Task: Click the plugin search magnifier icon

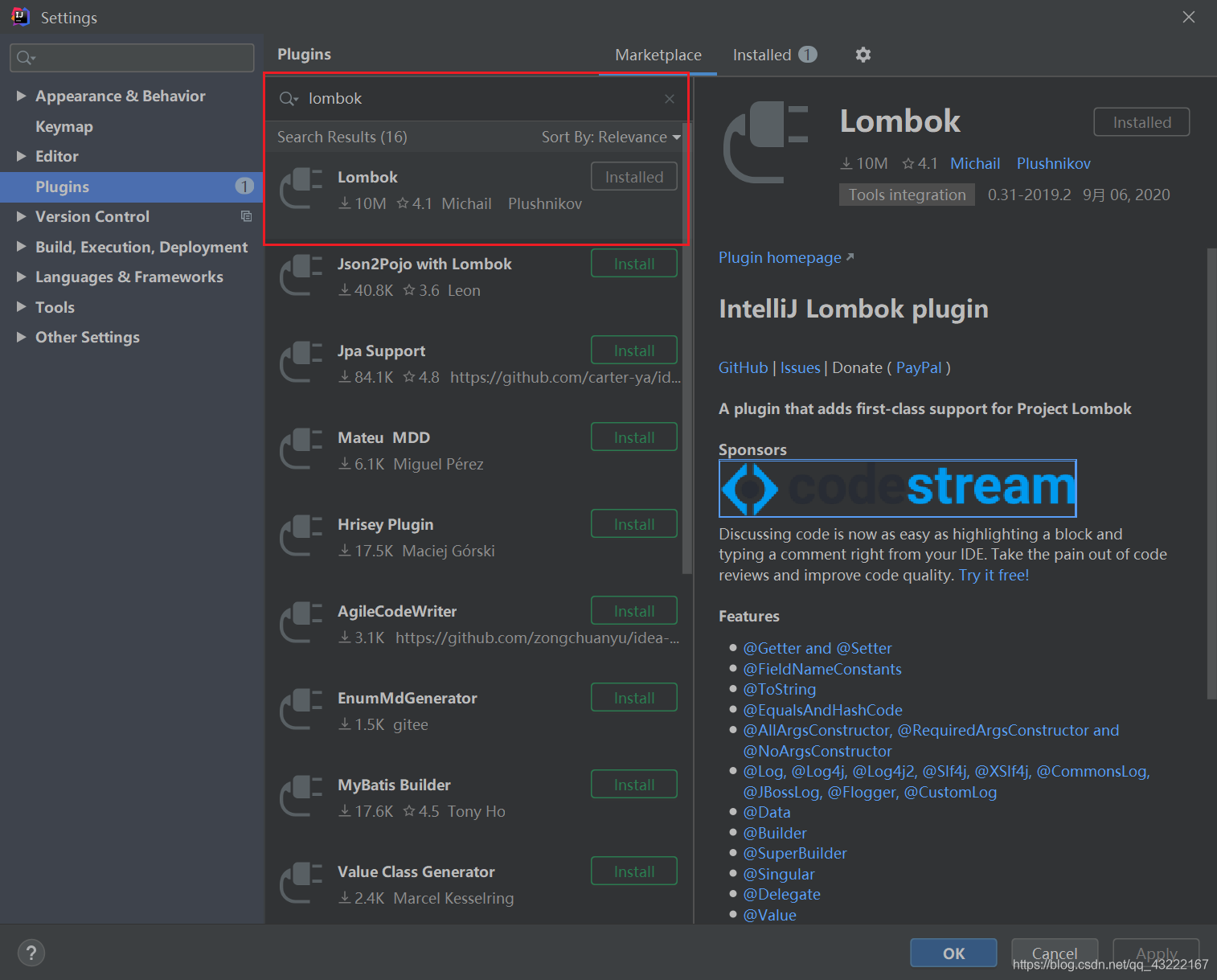Action: (289, 99)
